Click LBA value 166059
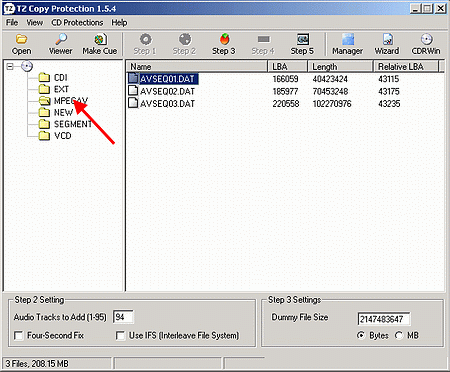 [285, 79]
